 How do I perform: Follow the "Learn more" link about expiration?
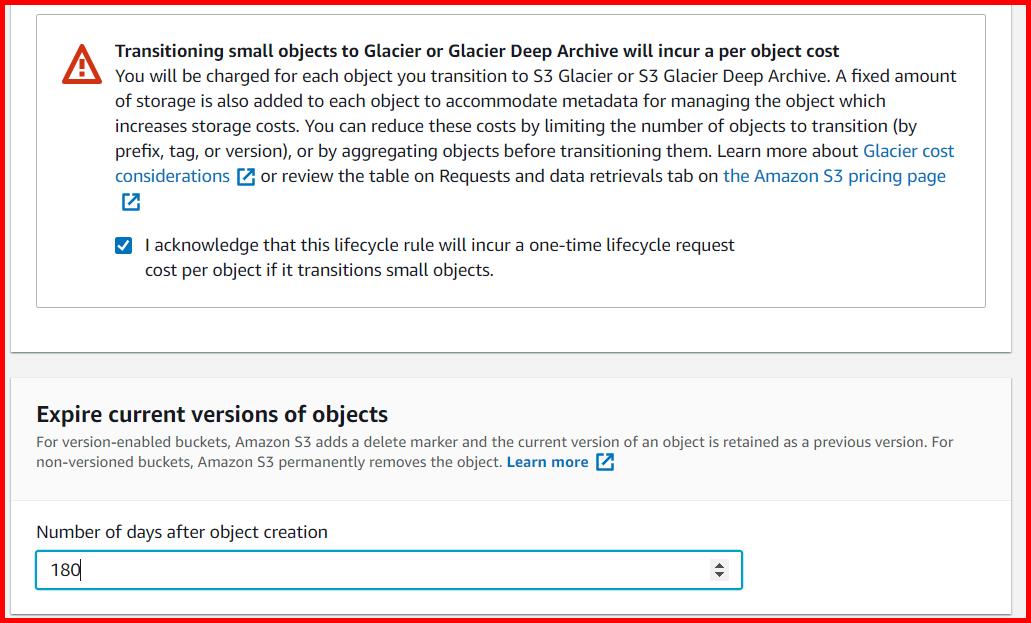(548, 462)
